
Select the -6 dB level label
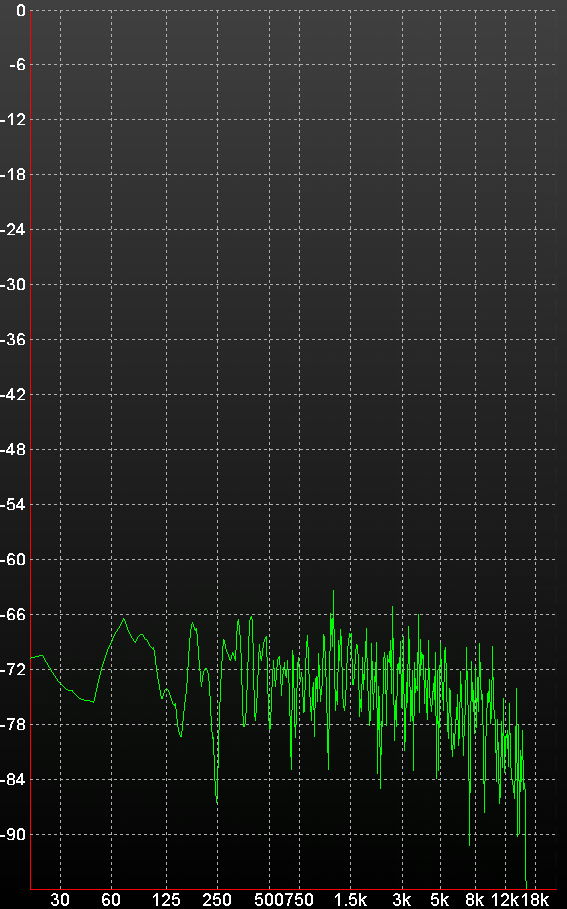click(17, 64)
